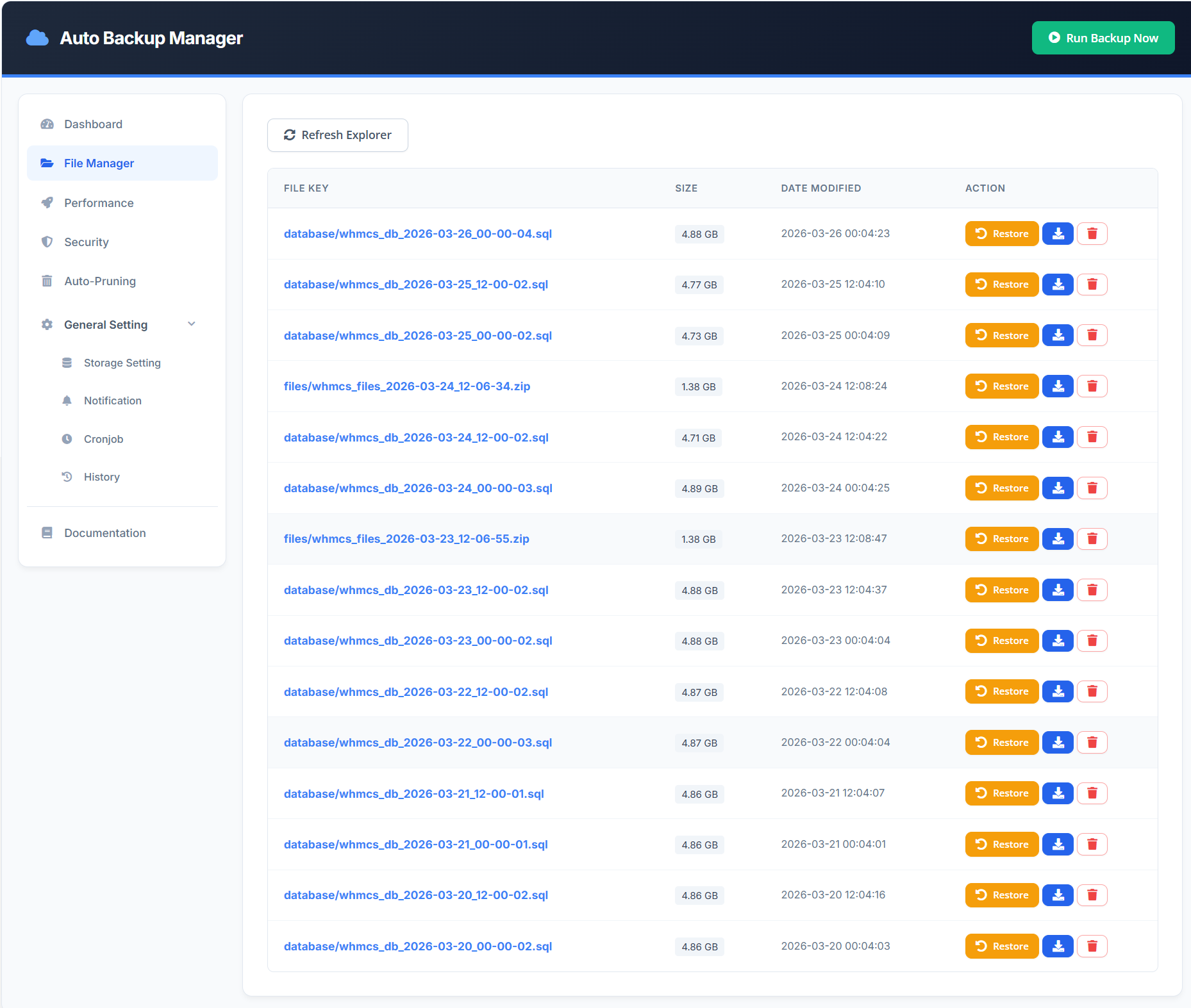Open the Cronjob settings
The width and height of the screenshot is (1191, 1008).
point(103,439)
